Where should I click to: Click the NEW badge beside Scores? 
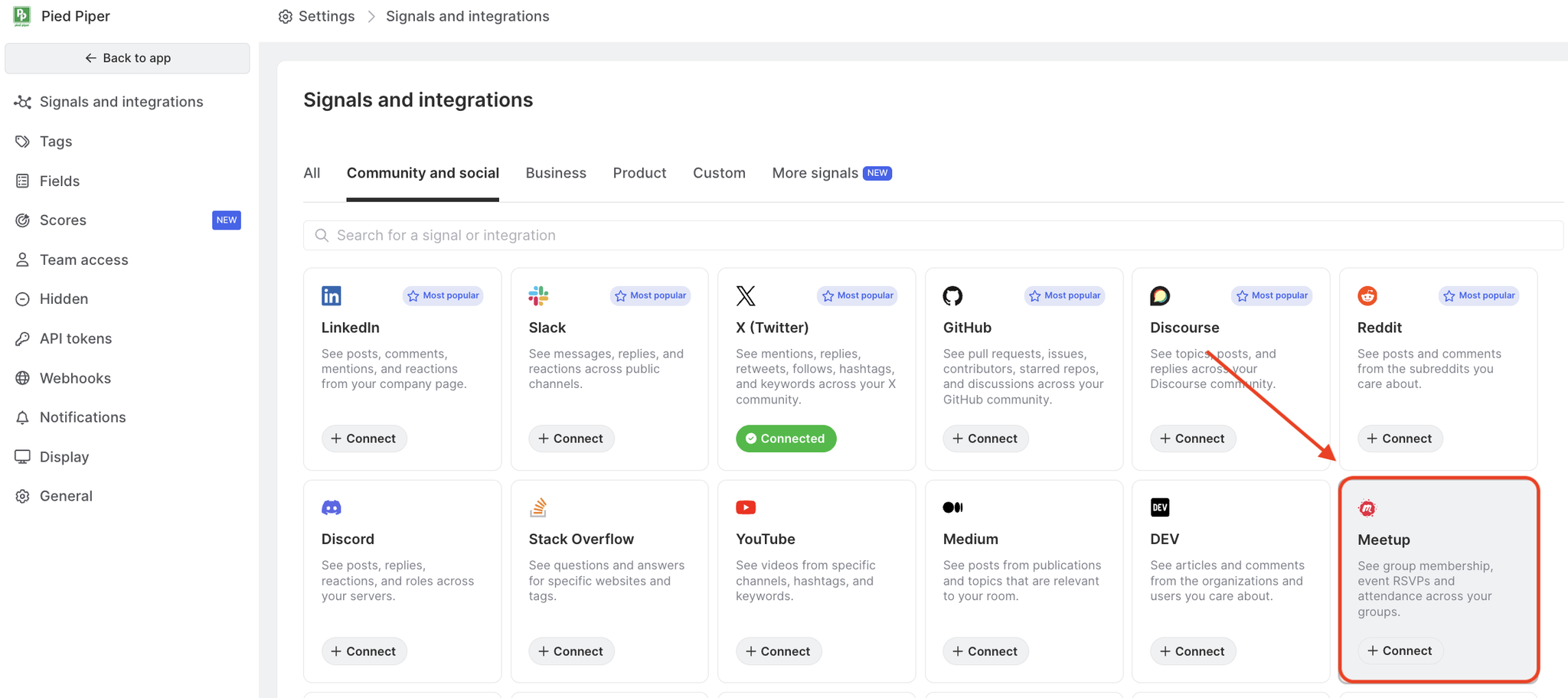point(227,220)
